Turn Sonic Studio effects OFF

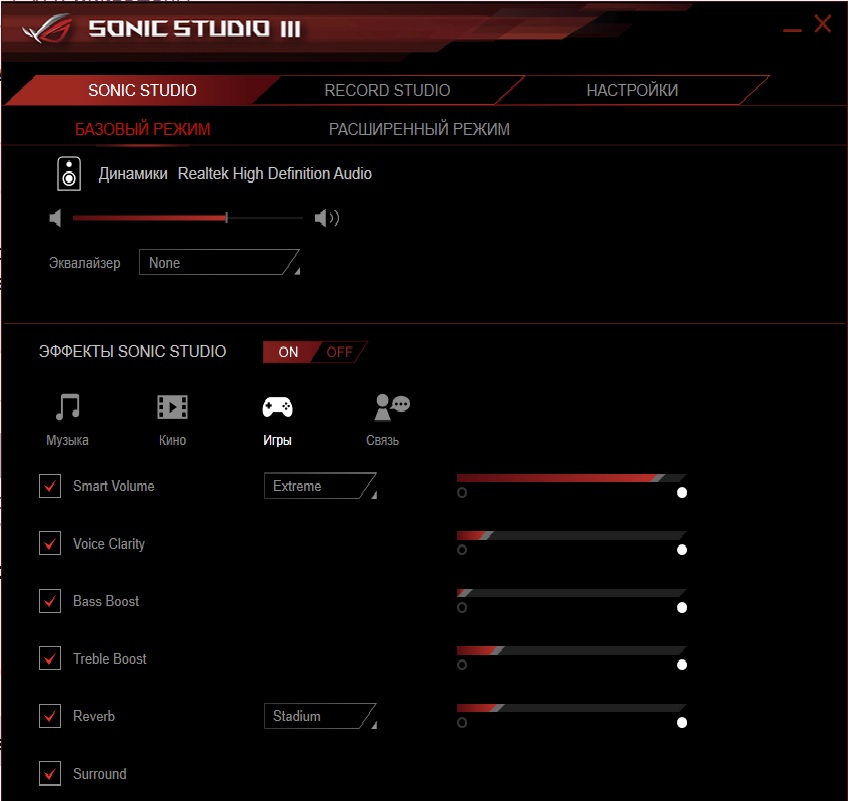tap(340, 352)
